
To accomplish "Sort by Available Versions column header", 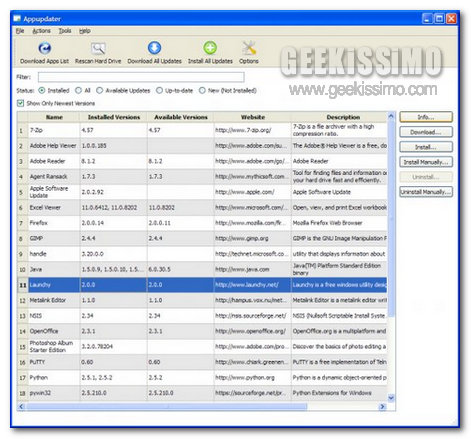I will click(181, 117).
